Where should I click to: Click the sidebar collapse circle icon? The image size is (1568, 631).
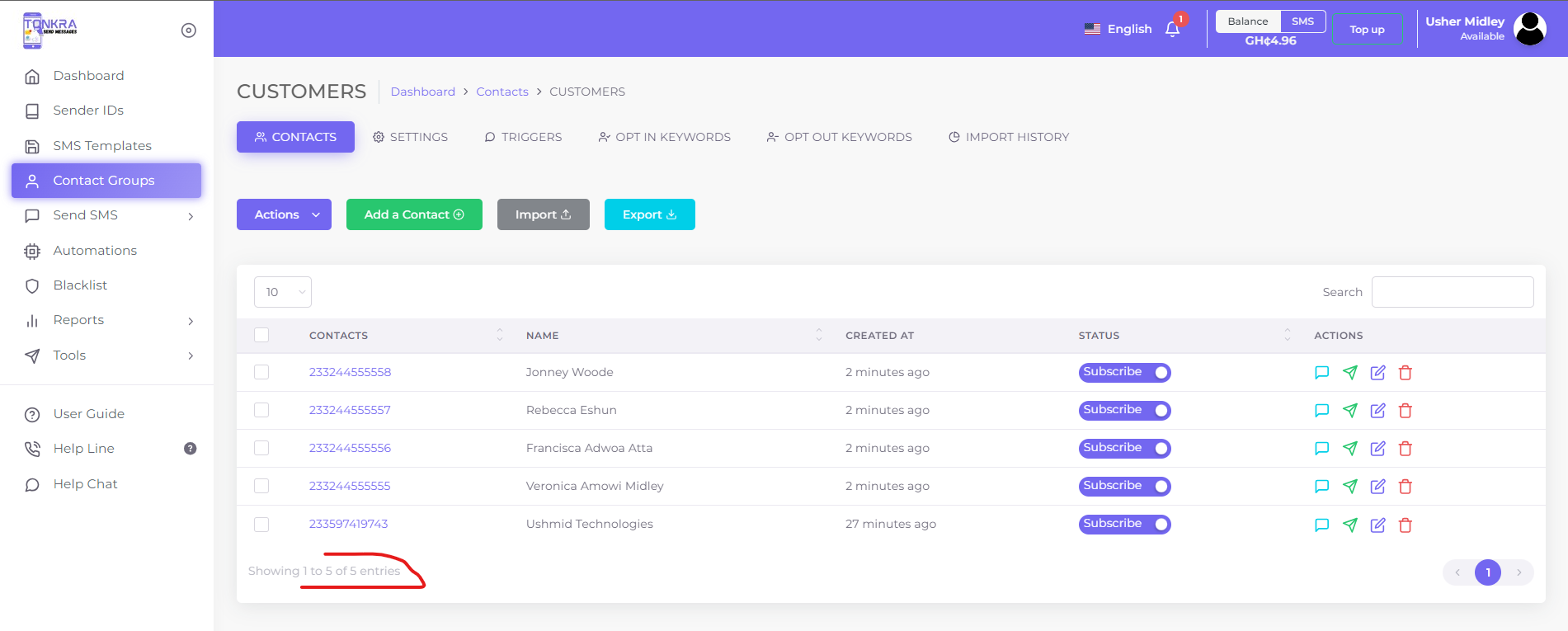click(188, 31)
